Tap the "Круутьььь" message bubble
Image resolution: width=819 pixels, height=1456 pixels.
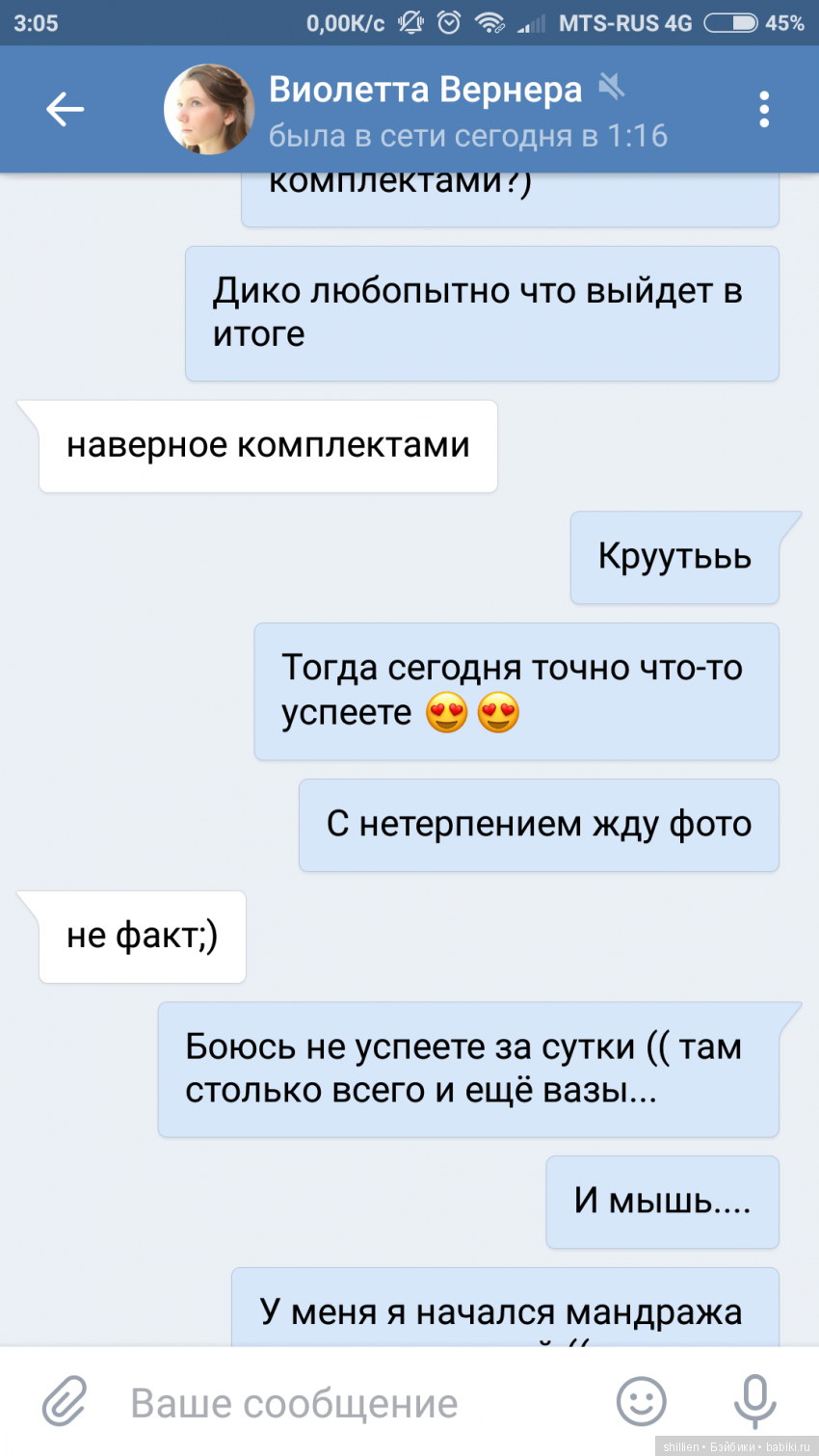(x=674, y=558)
